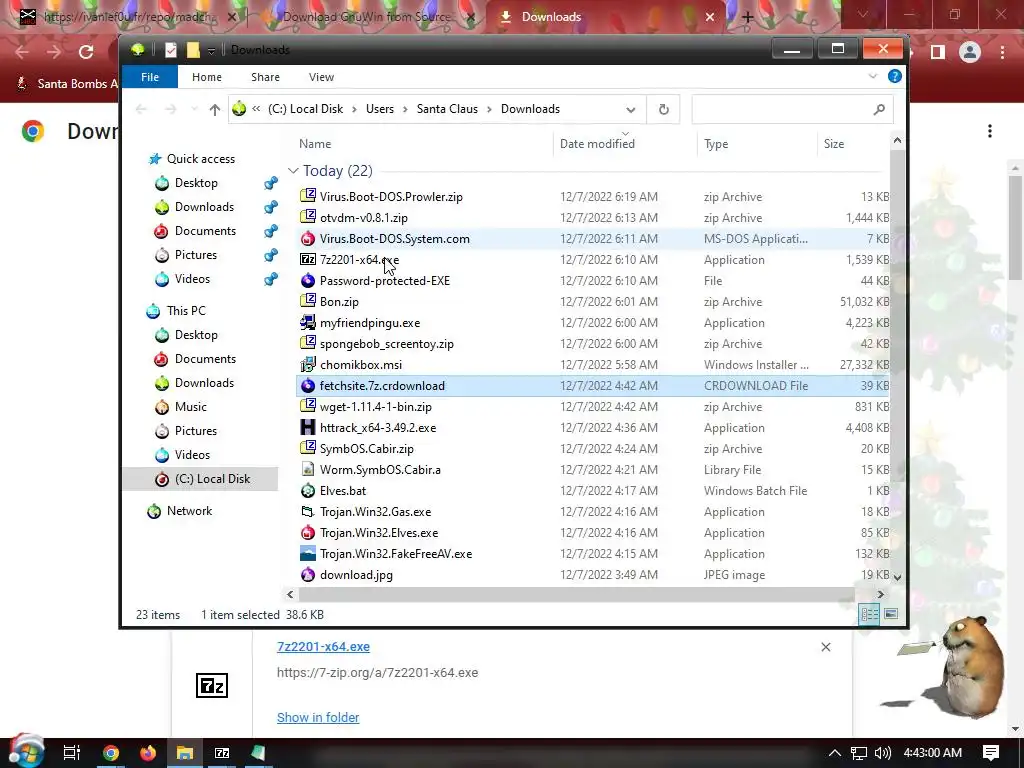The height and width of the screenshot is (768, 1024).
Task: Select Documents under Quick access
Action: tap(205, 231)
